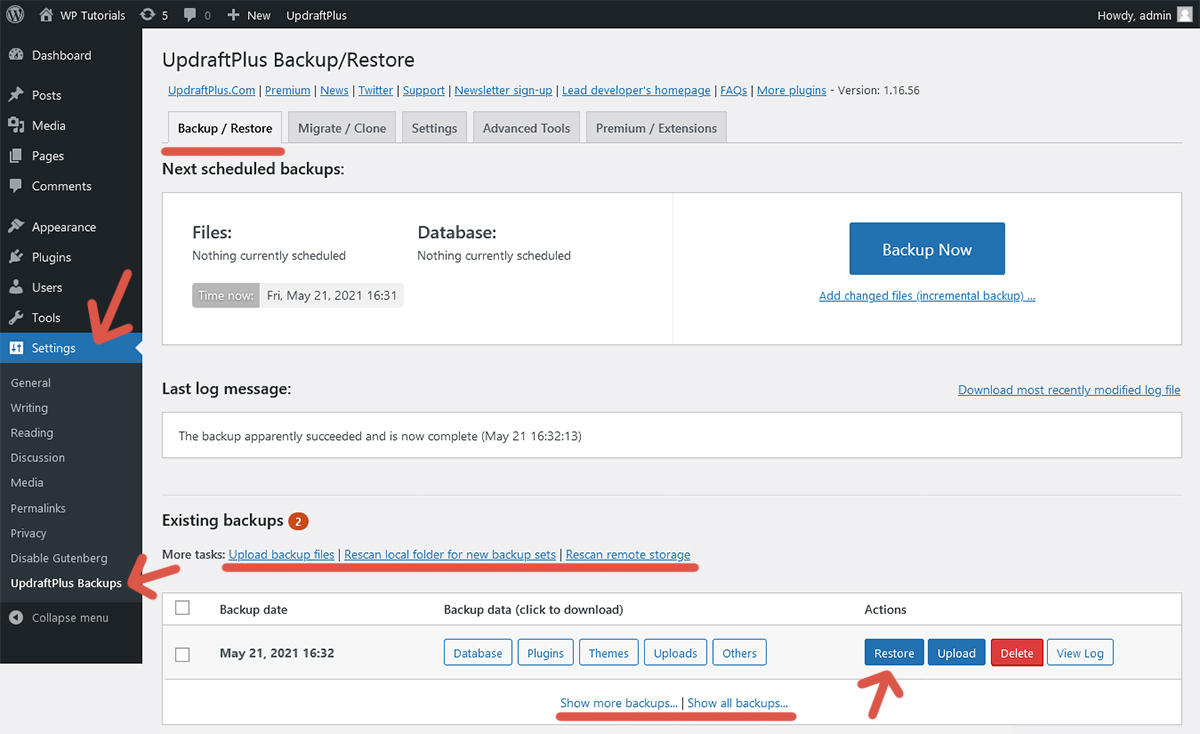Tick the select-all checkbox in backups table header

(x=182, y=608)
